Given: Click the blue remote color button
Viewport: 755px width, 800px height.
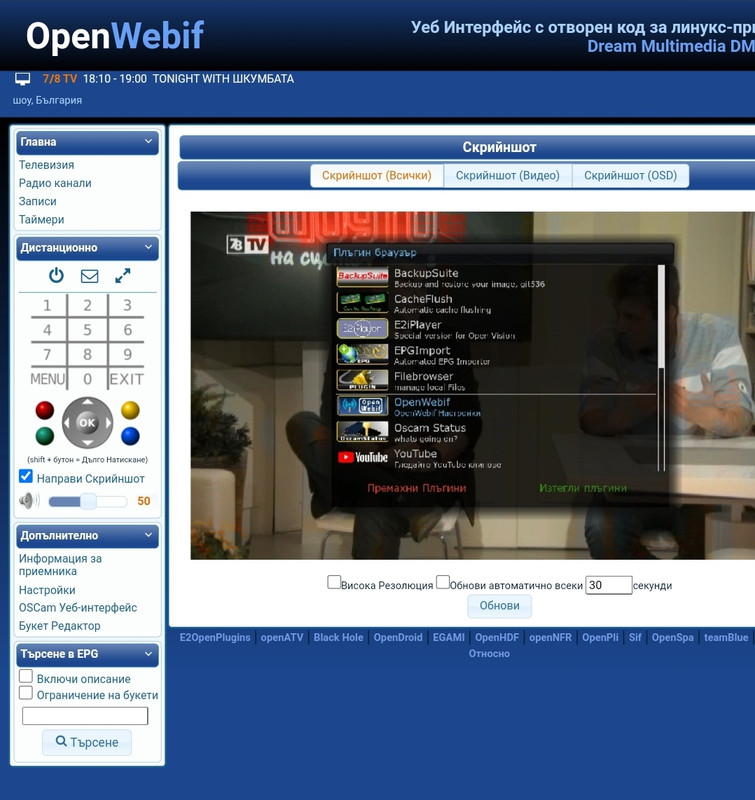Looking at the screenshot, I should (x=130, y=436).
